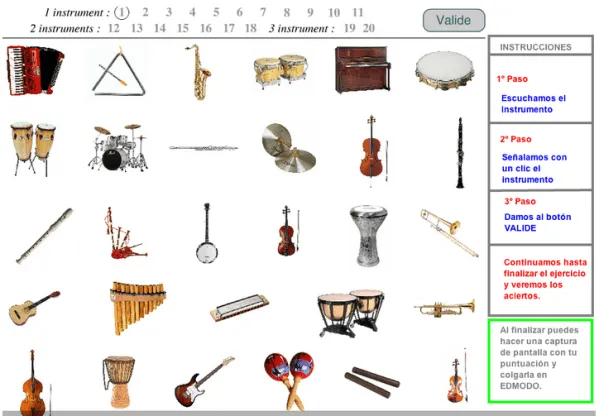Select the electric guitar

coord(204,381)
